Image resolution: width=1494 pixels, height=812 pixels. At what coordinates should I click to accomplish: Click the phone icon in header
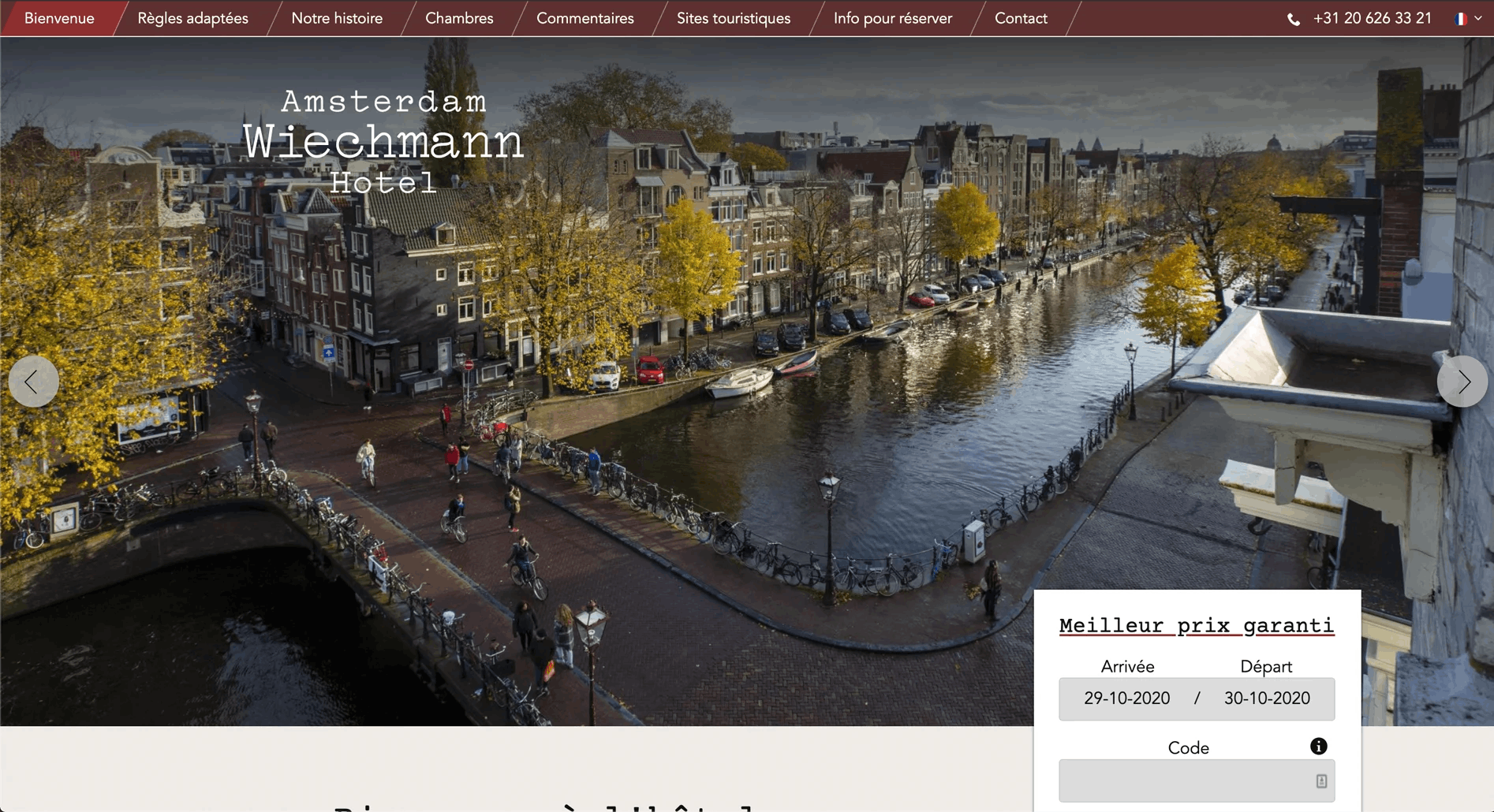[x=1294, y=19]
